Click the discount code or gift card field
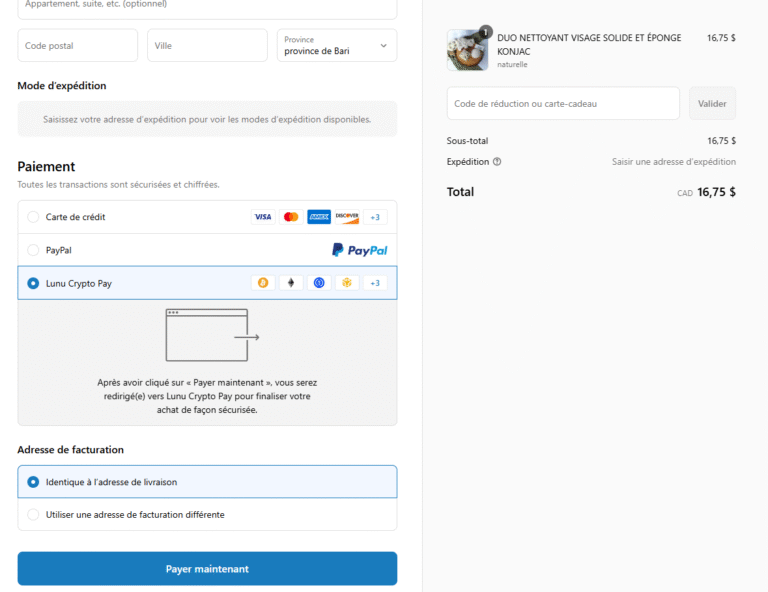Screen dimensions: 768x592 click(x=563, y=104)
